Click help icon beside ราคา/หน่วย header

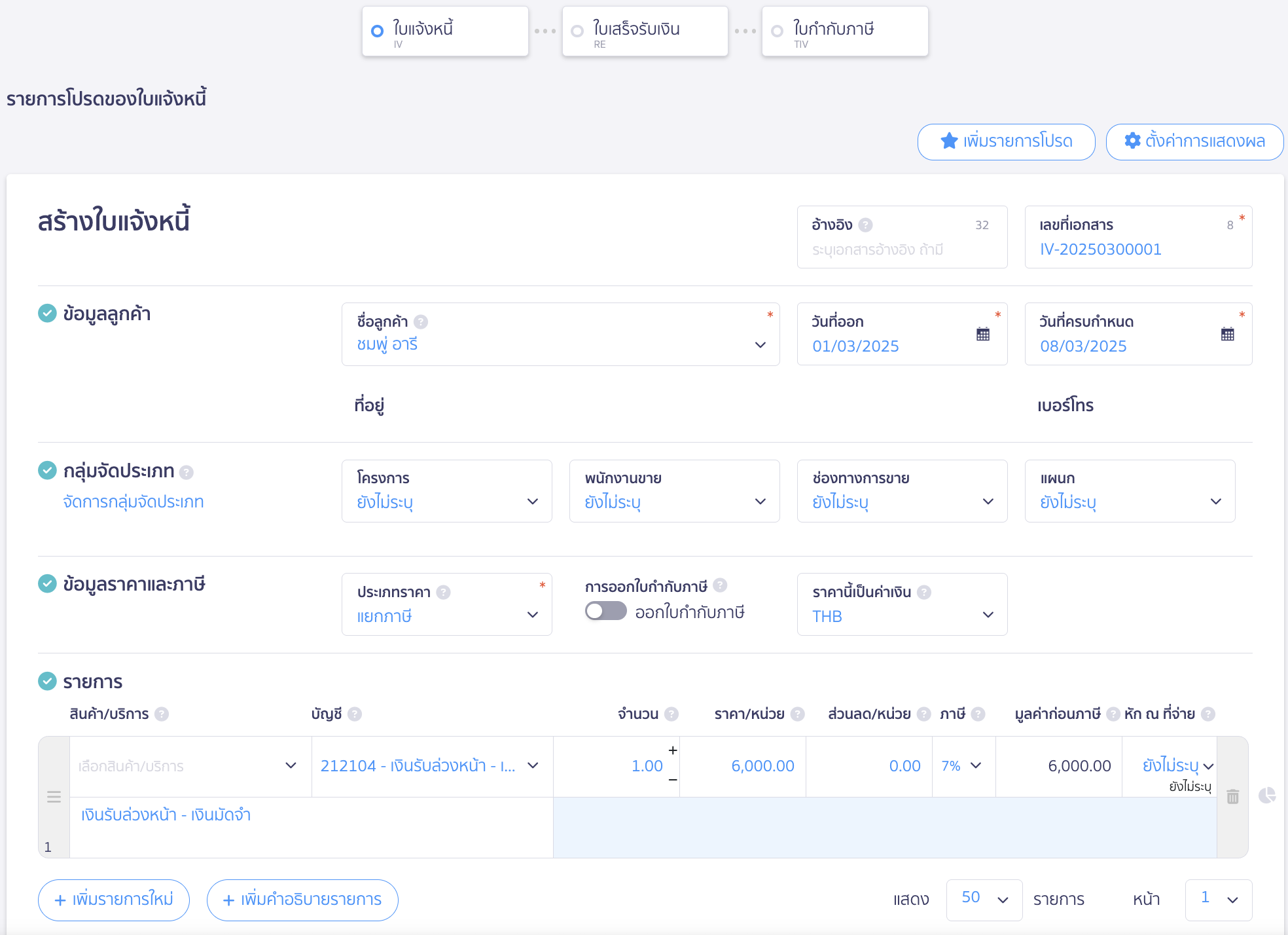pos(797,714)
